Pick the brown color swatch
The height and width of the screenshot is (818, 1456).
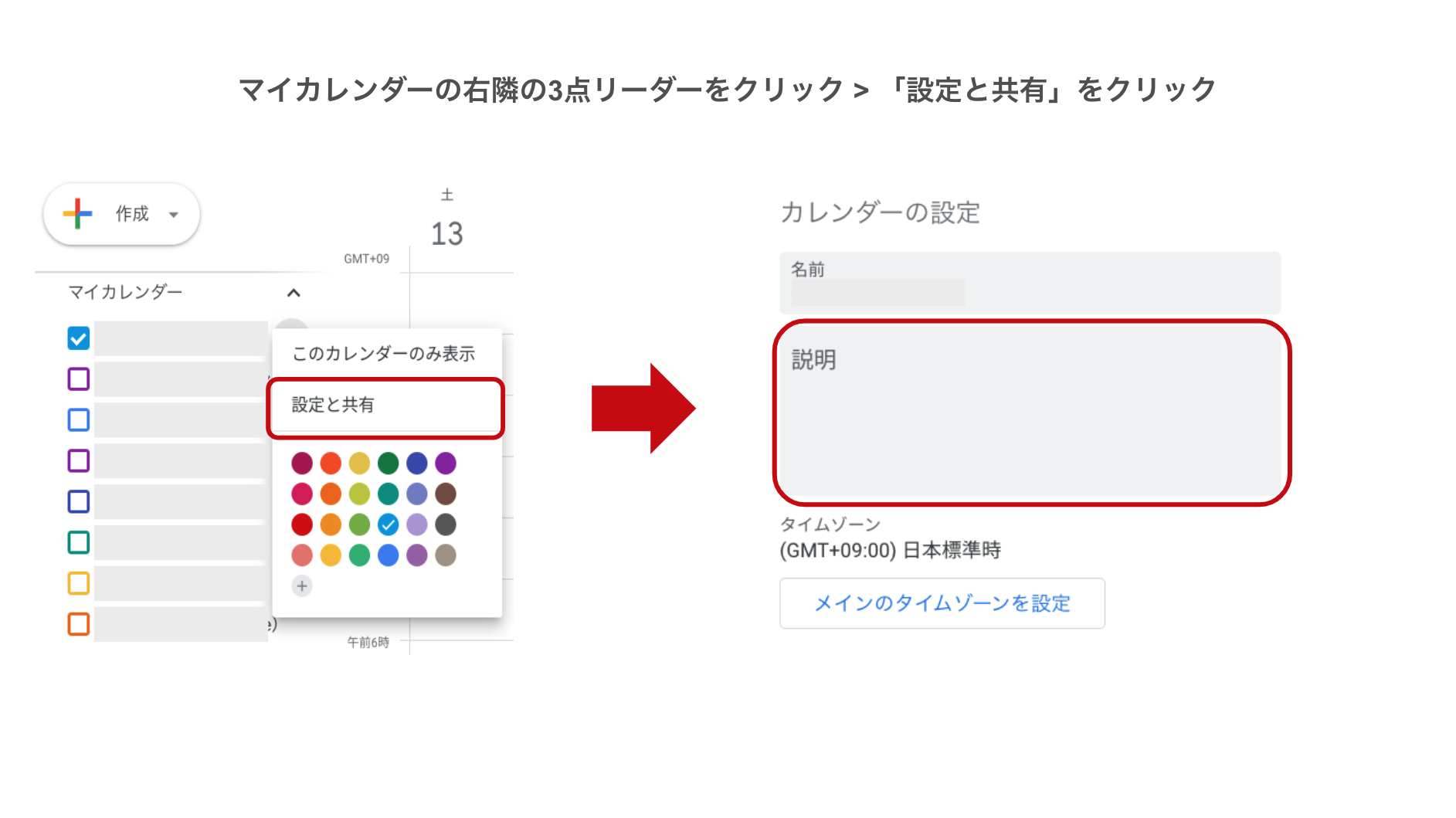(x=446, y=494)
